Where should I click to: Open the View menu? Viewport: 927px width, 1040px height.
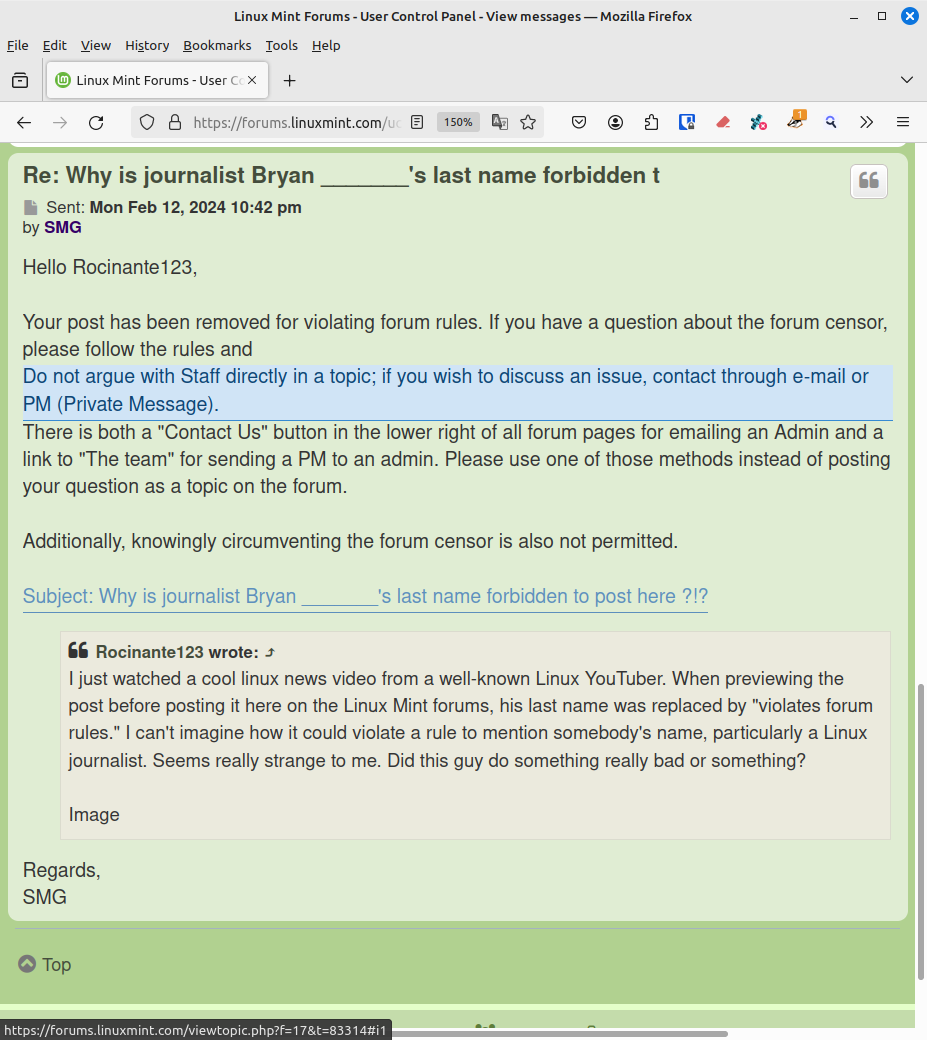[x=95, y=45]
